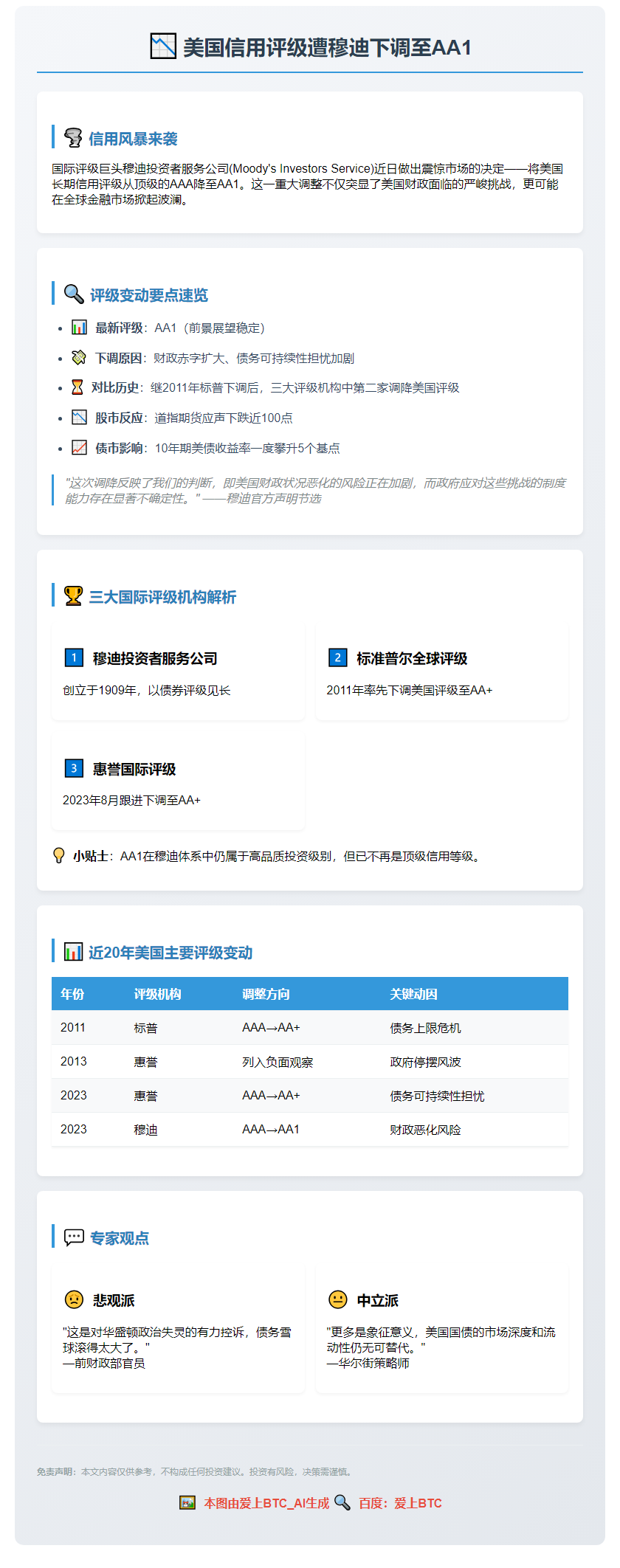The height and width of the screenshot is (1568, 620).
Task: Click the trophy icon beside 三大国际评级机构解析
Action: [x=73, y=595]
